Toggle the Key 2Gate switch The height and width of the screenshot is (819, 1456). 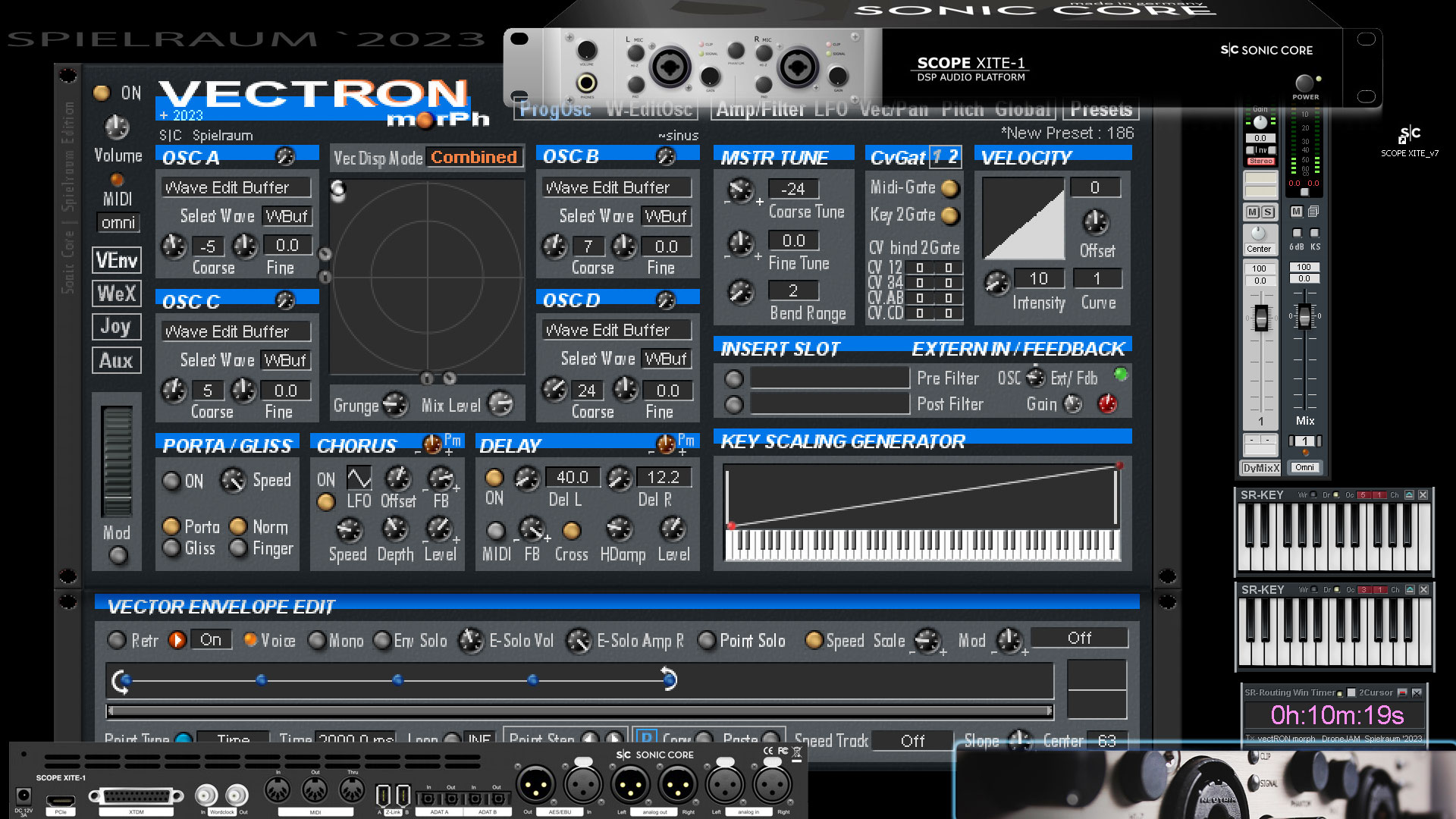point(949,215)
